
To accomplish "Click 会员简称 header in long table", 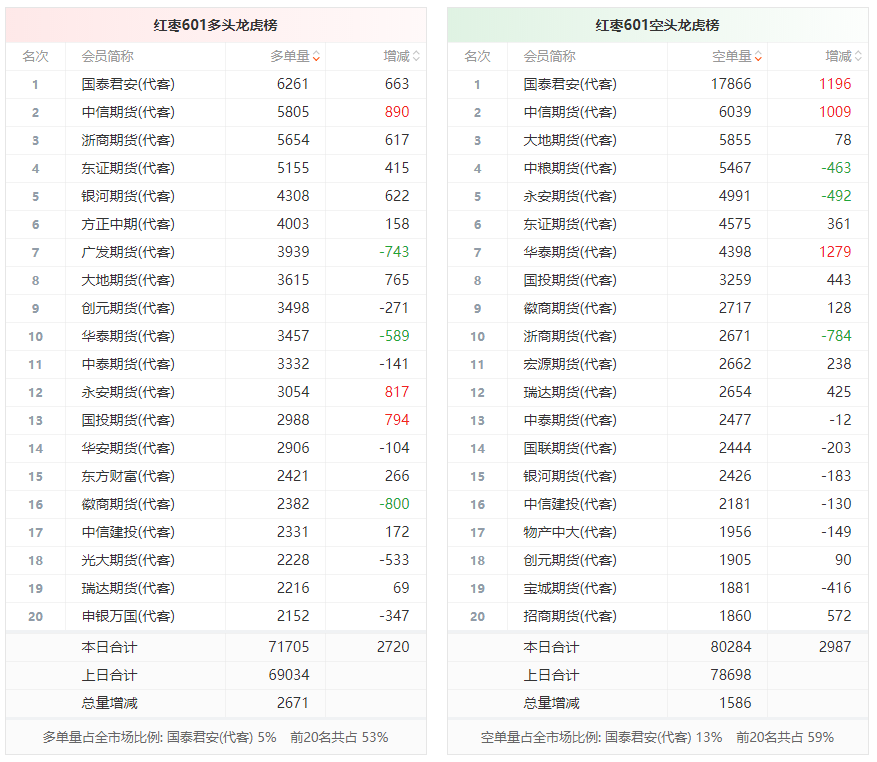I will click(x=107, y=57).
